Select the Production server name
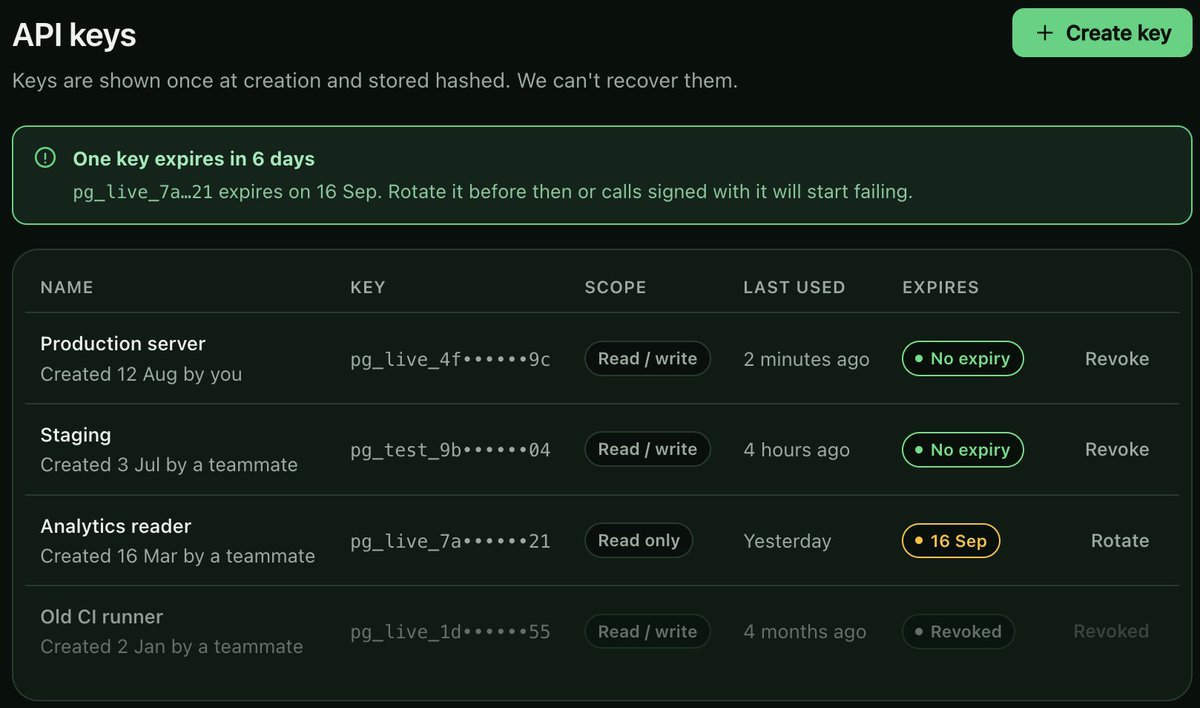The width and height of the screenshot is (1200, 708). pyautogui.click(x=123, y=344)
